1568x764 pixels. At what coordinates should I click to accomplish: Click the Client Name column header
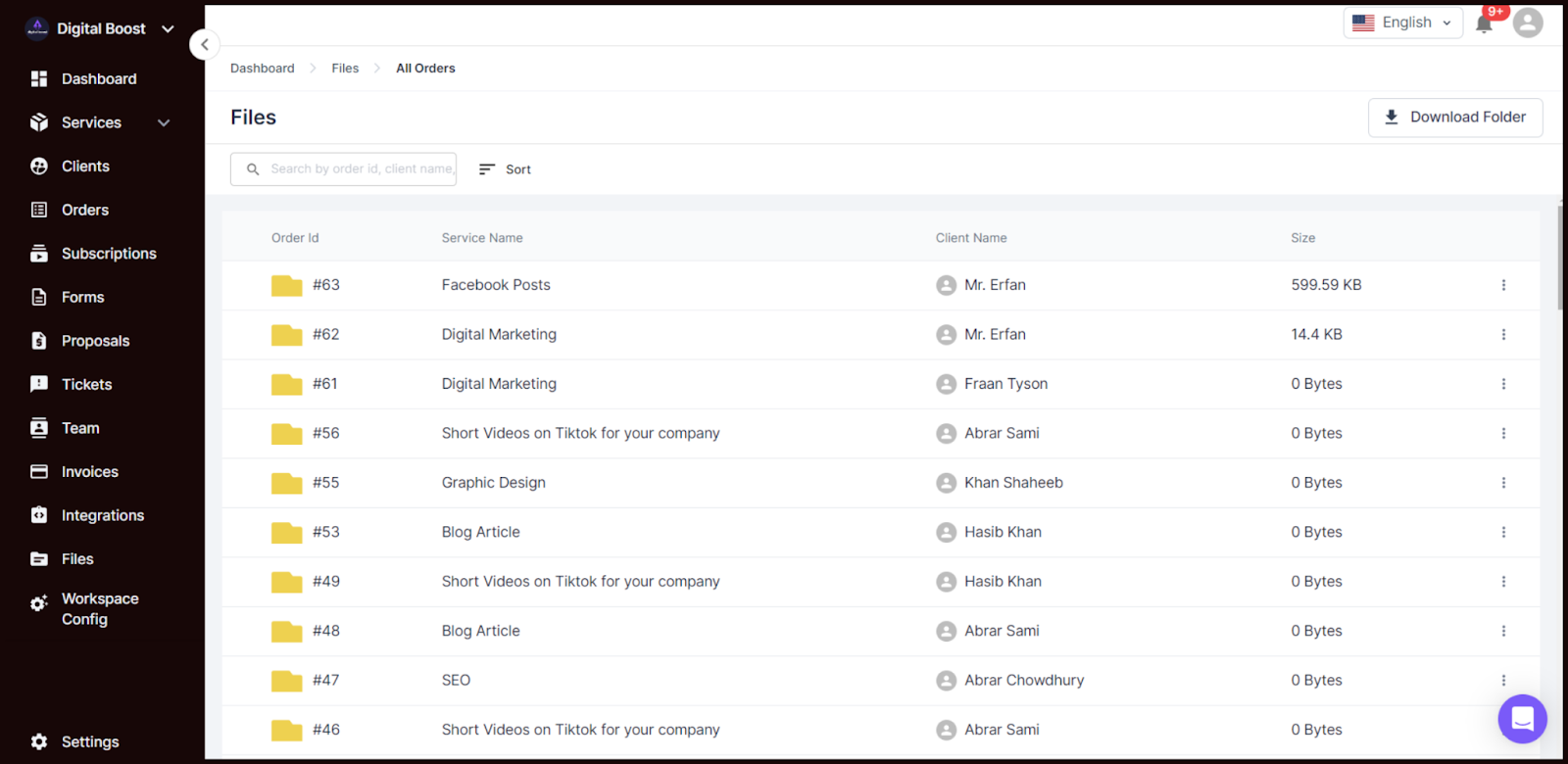tap(971, 238)
